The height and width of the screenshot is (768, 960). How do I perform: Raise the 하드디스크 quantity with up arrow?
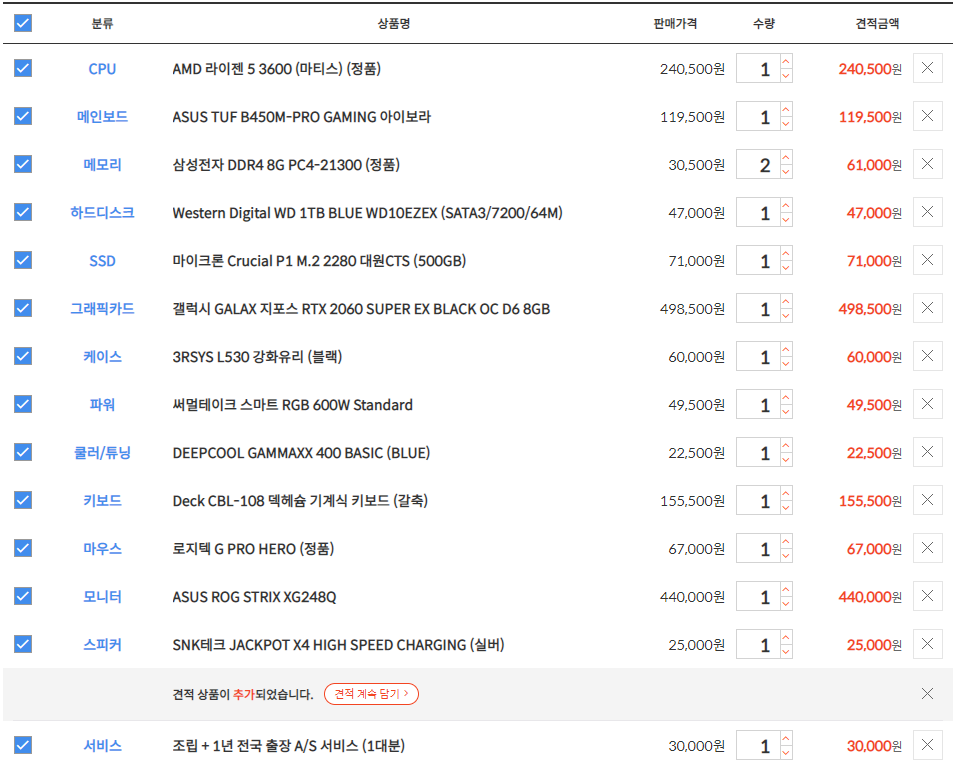(x=786, y=205)
